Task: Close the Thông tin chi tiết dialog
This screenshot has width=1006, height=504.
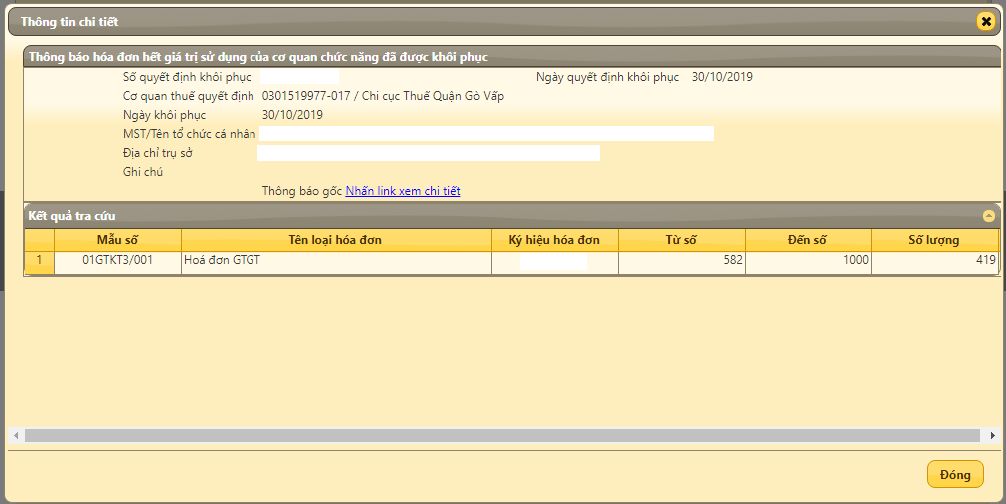Action: click(x=986, y=21)
